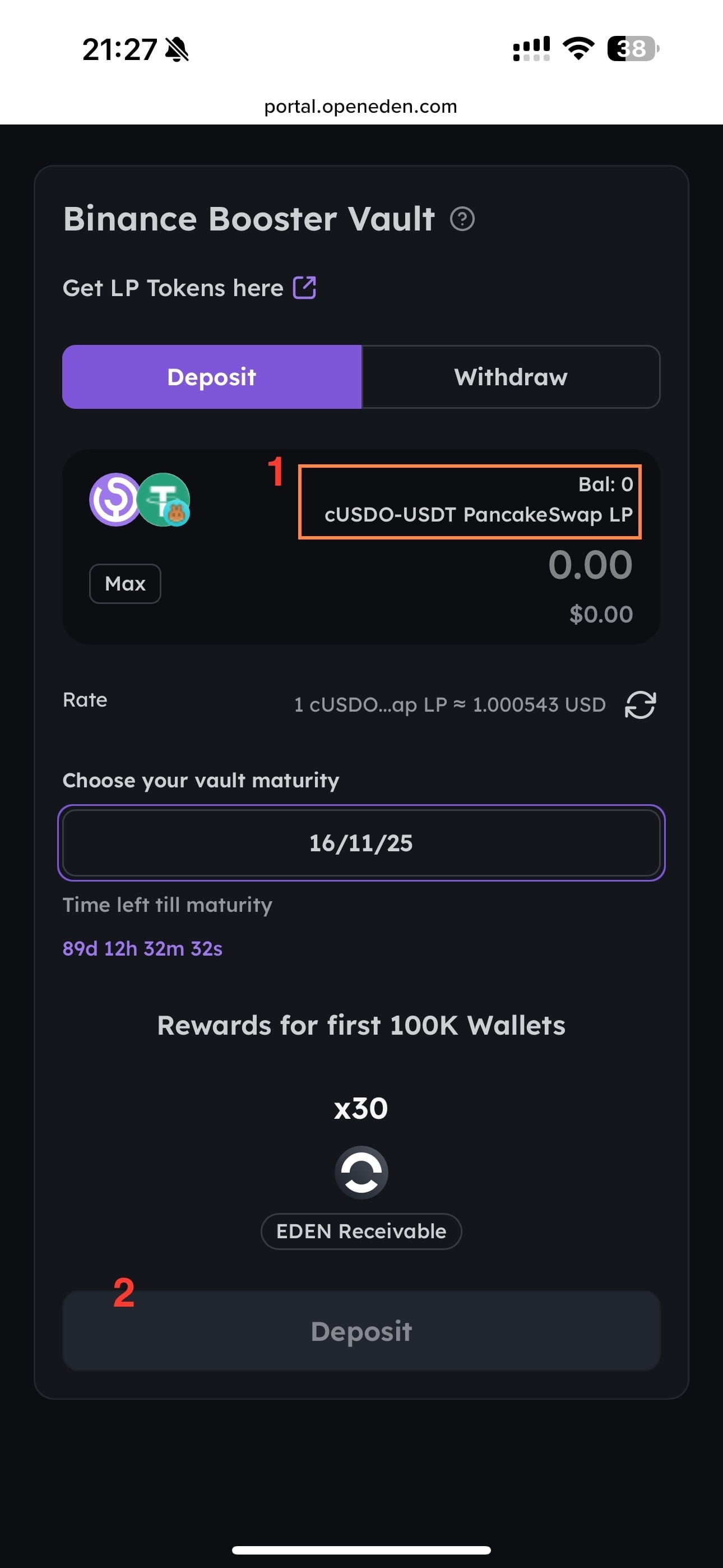Refresh the rate with the sync icon
Image resolution: width=723 pixels, height=1568 pixels.
click(640, 705)
